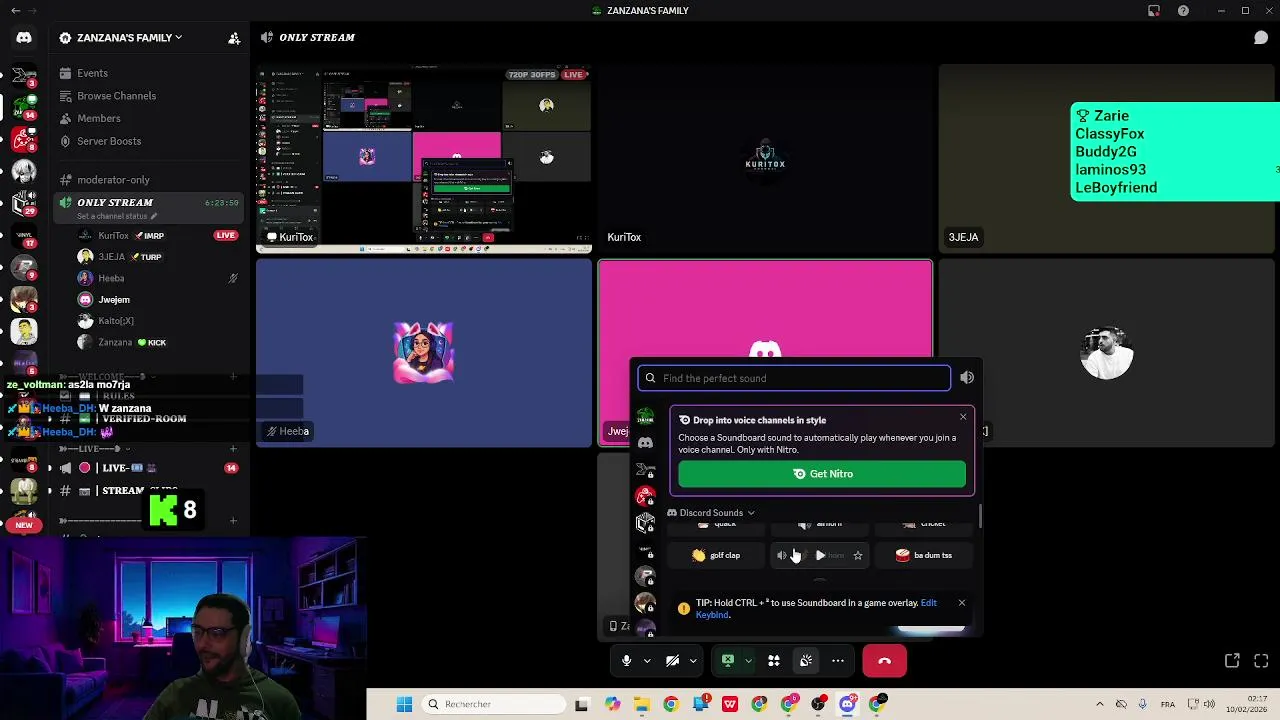Open Server Boosts
This screenshot has width=1280, height=720.
[109, 141]
